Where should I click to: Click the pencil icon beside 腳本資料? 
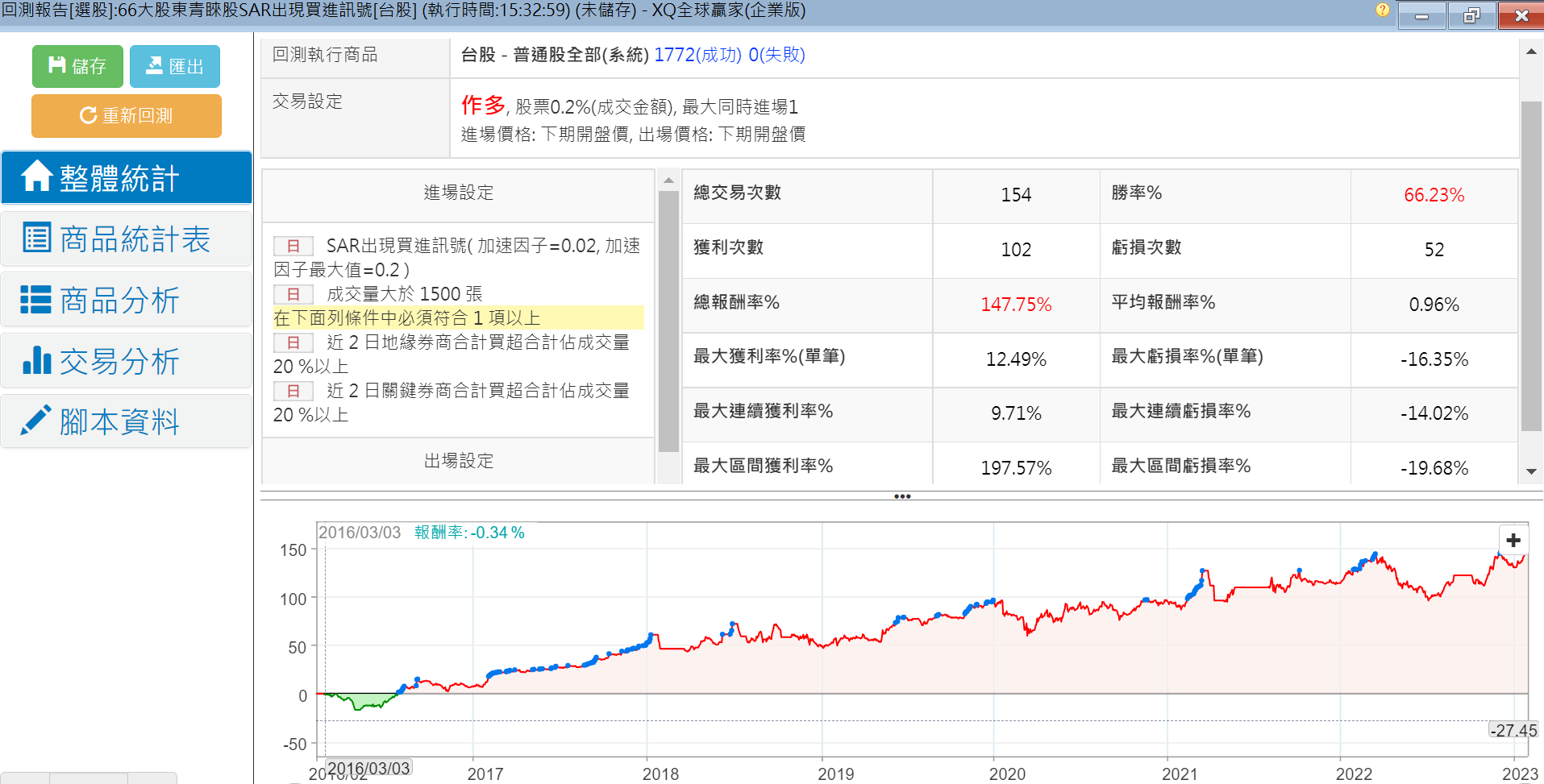pyautogui.click(x=35, y=421)
